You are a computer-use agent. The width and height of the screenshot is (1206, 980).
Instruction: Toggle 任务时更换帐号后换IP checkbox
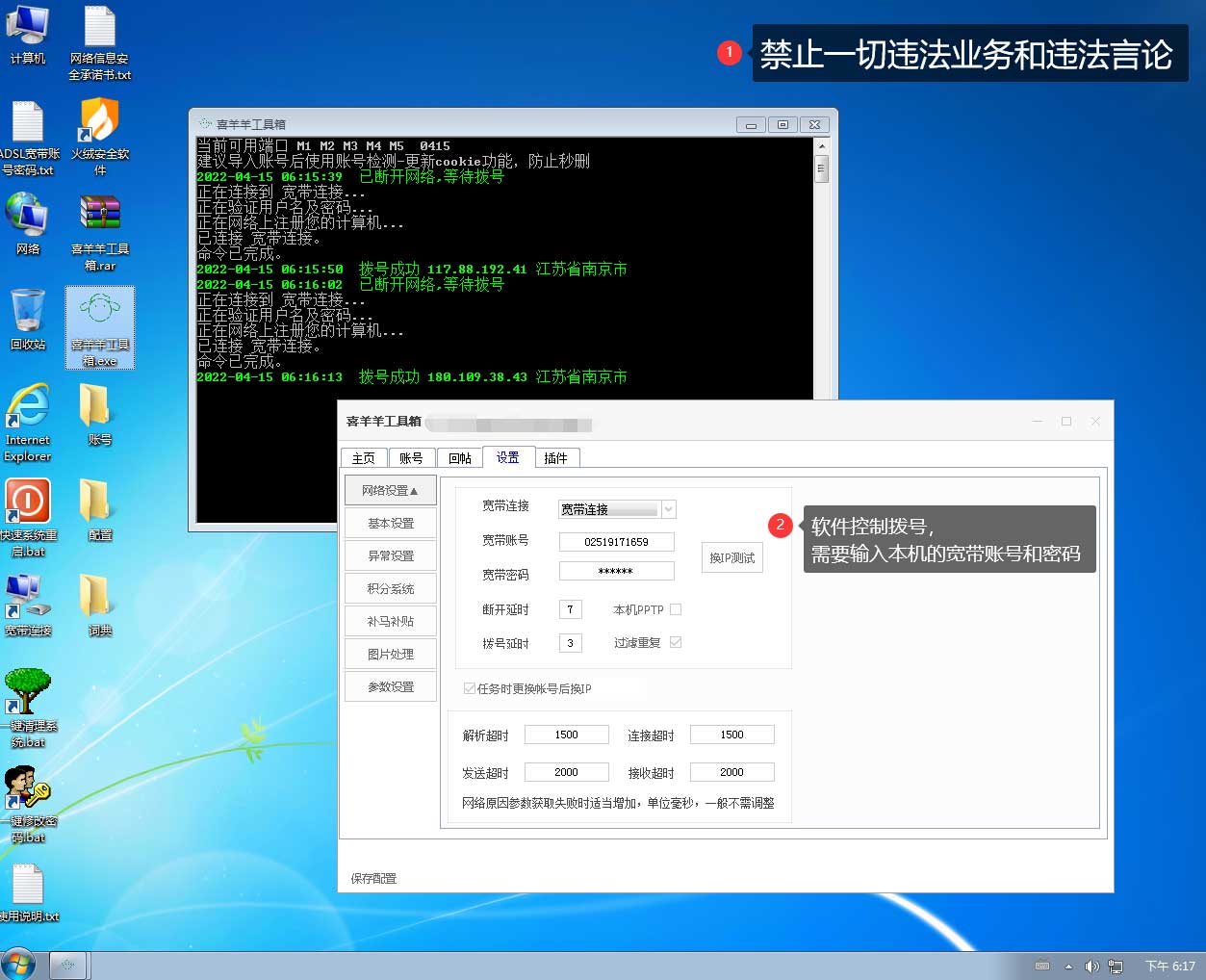tap(470, 688)
